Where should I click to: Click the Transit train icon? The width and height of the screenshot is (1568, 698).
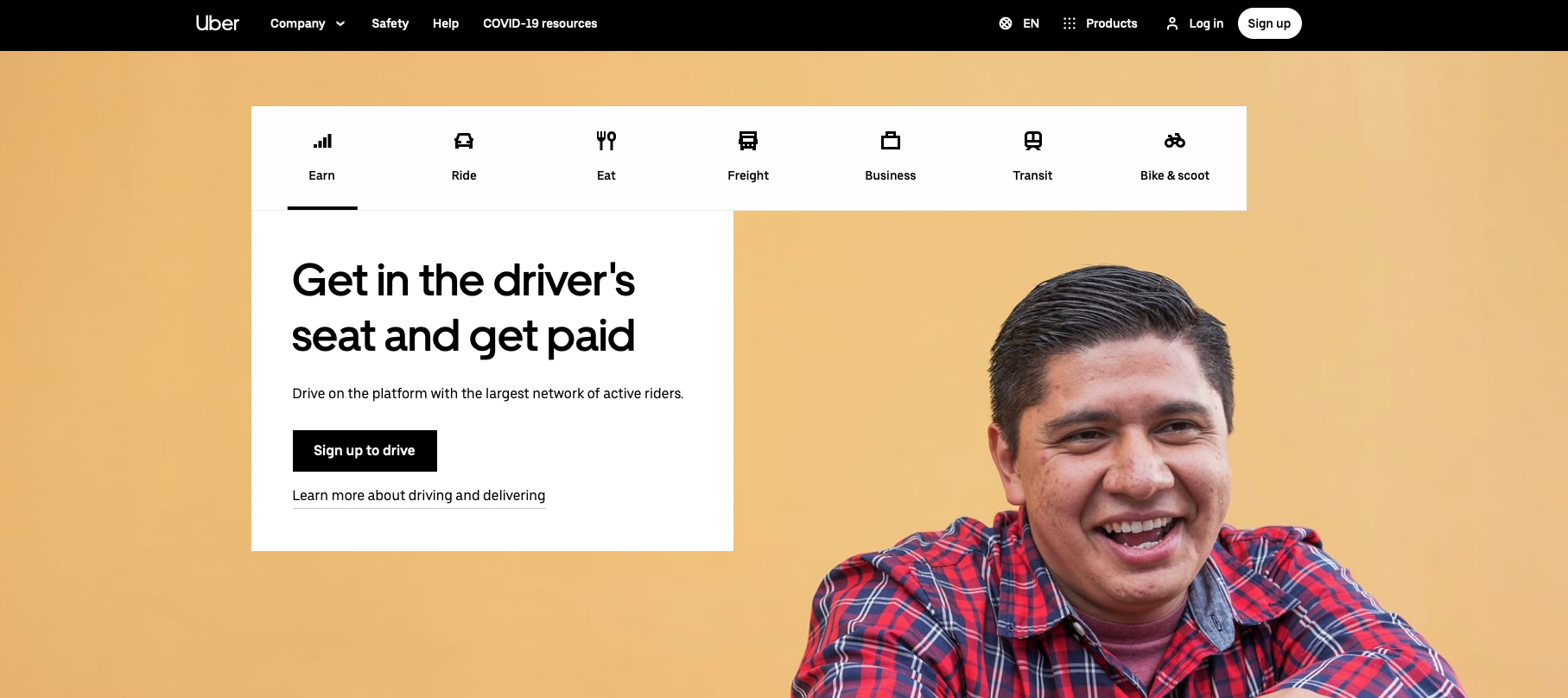[1033, 140]
